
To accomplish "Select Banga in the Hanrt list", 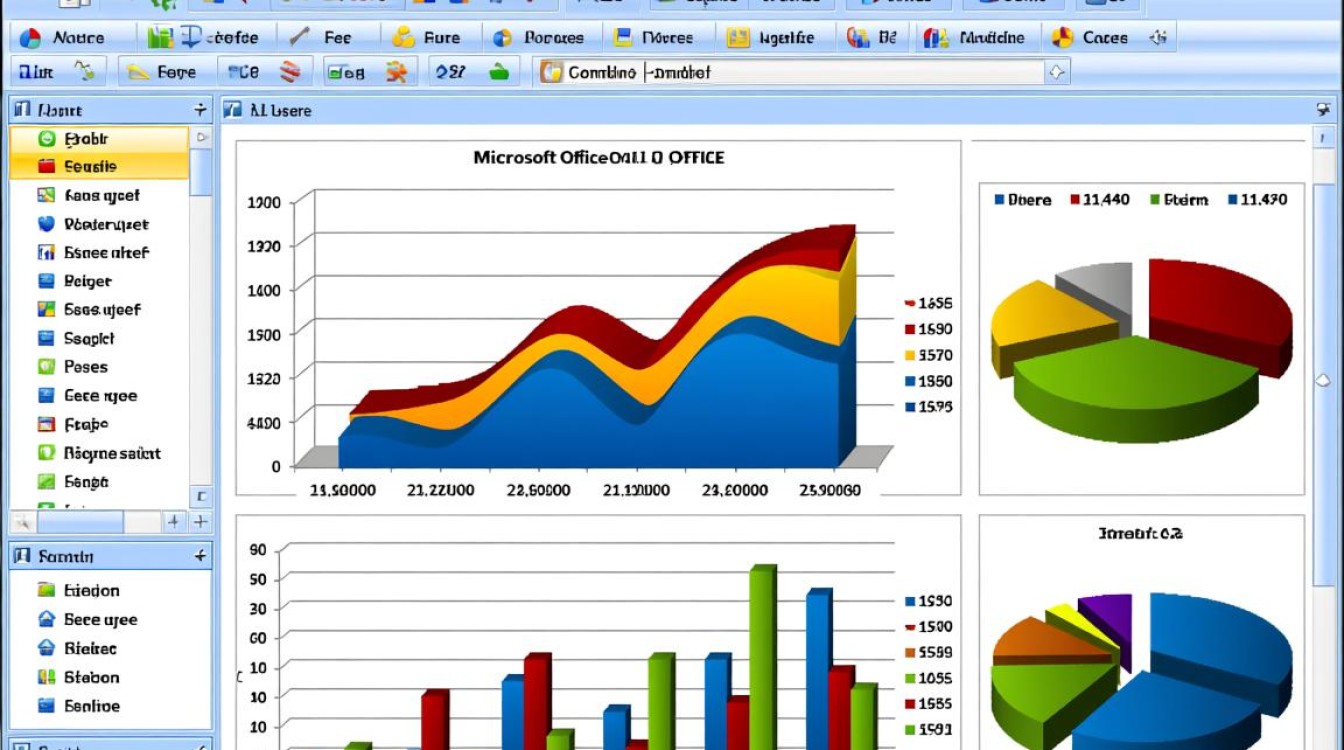I will tap(100, 482).
